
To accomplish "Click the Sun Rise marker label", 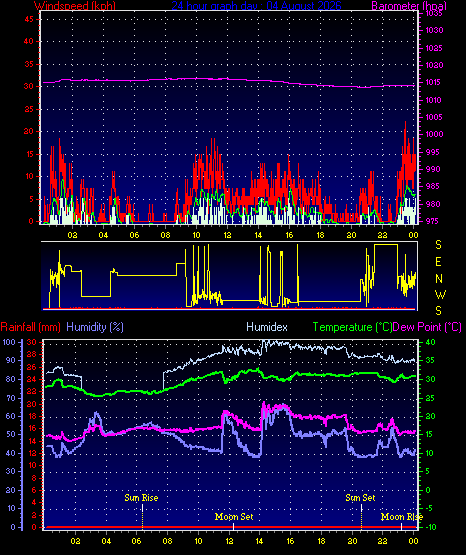I will [141, 498].
